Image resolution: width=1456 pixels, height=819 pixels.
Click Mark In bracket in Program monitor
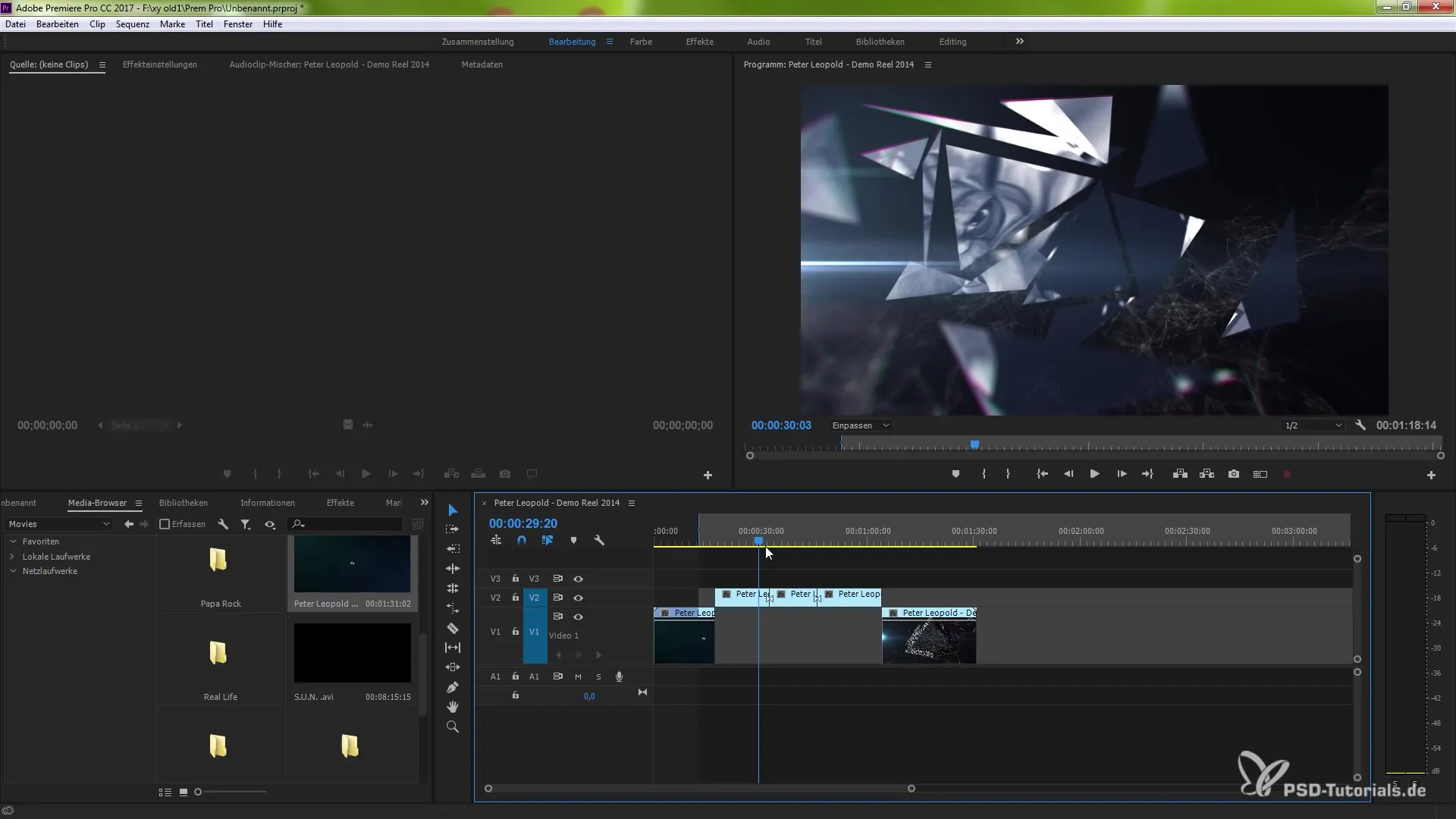tap(984, 474)
